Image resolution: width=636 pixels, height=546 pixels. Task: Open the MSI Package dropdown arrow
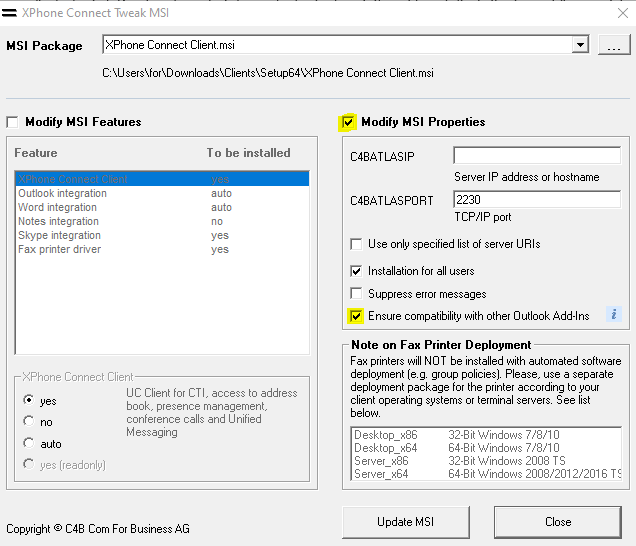pyautogui.click(x=580, y=45)
